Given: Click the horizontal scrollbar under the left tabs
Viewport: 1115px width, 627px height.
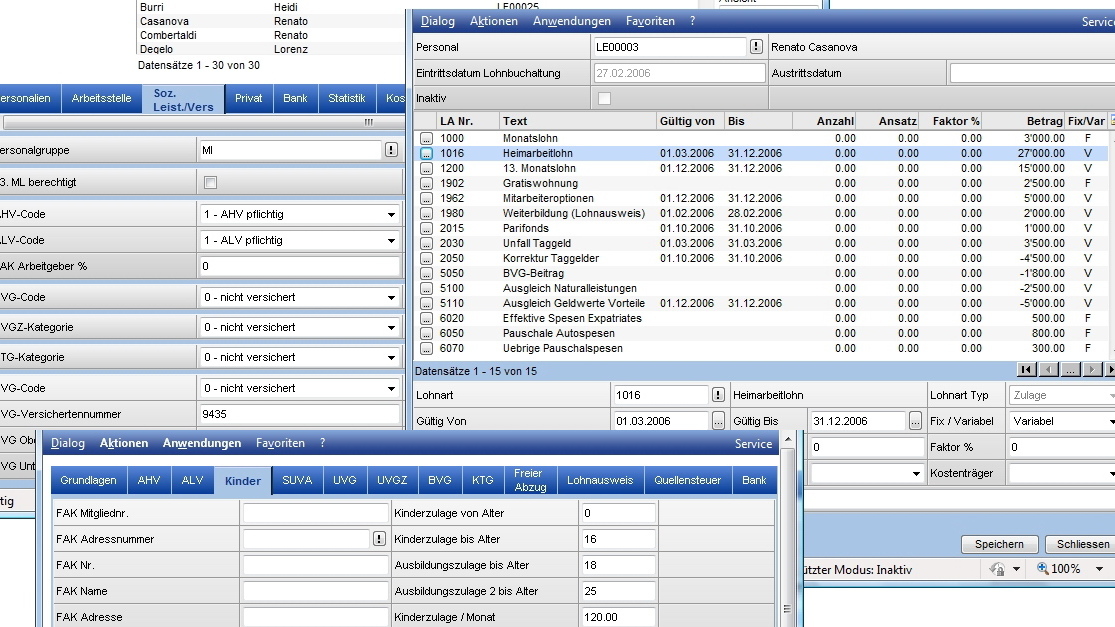Looking at the screenshot, I should (202, 122).
